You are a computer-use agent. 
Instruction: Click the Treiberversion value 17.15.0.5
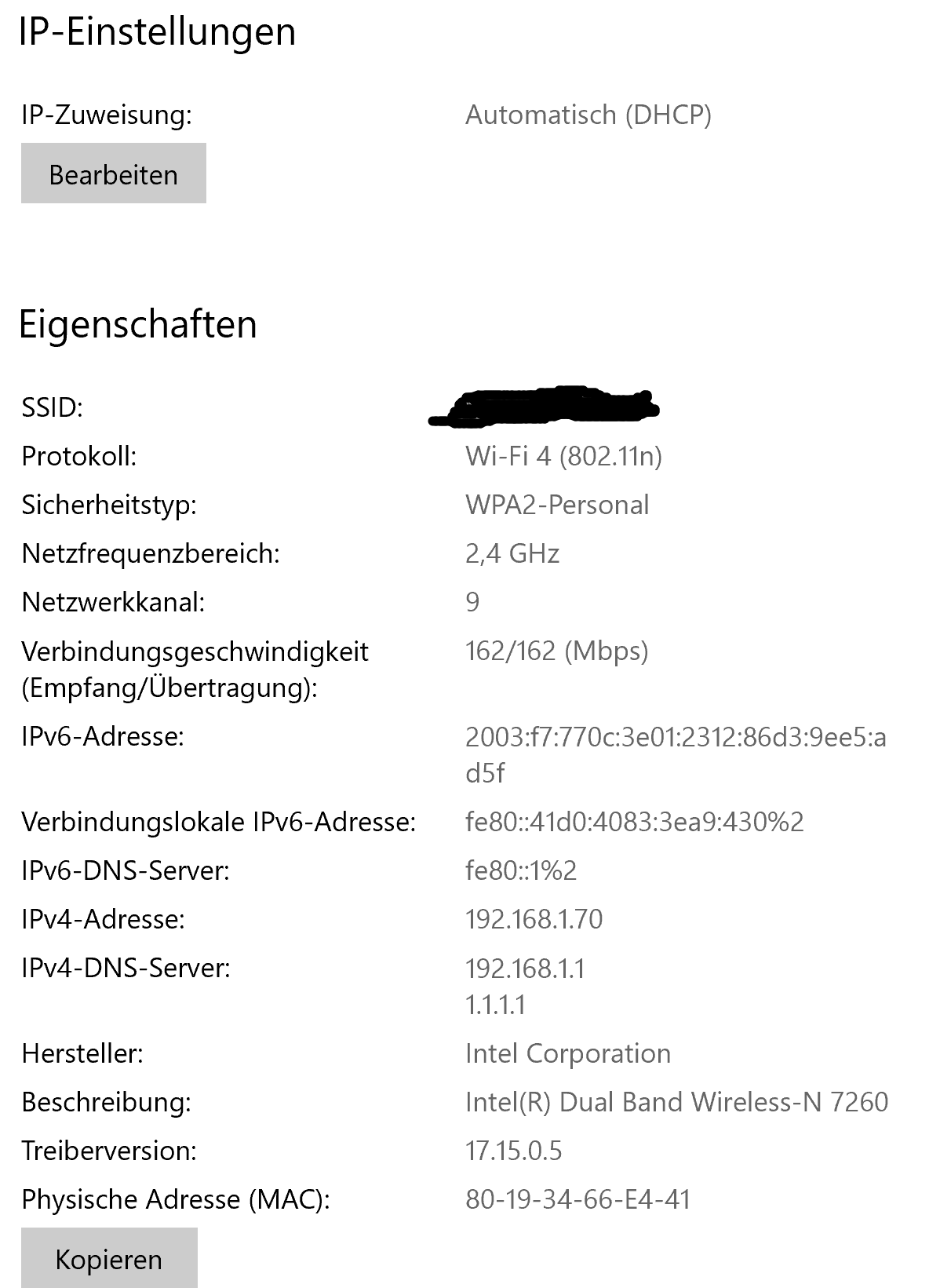(x=514, y=1151)
